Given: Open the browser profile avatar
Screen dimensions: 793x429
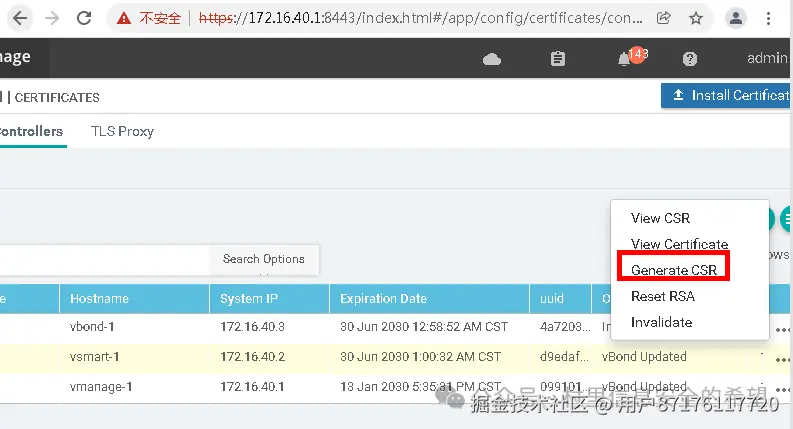Looking at the screenshot, I should click(x=736, y=19).
